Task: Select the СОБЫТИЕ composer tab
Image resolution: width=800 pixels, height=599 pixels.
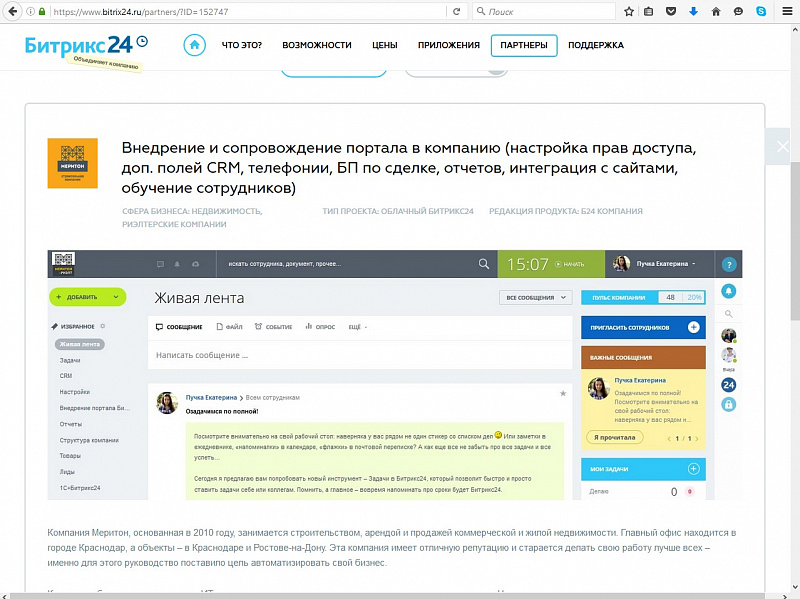Action: click(273, 327)
